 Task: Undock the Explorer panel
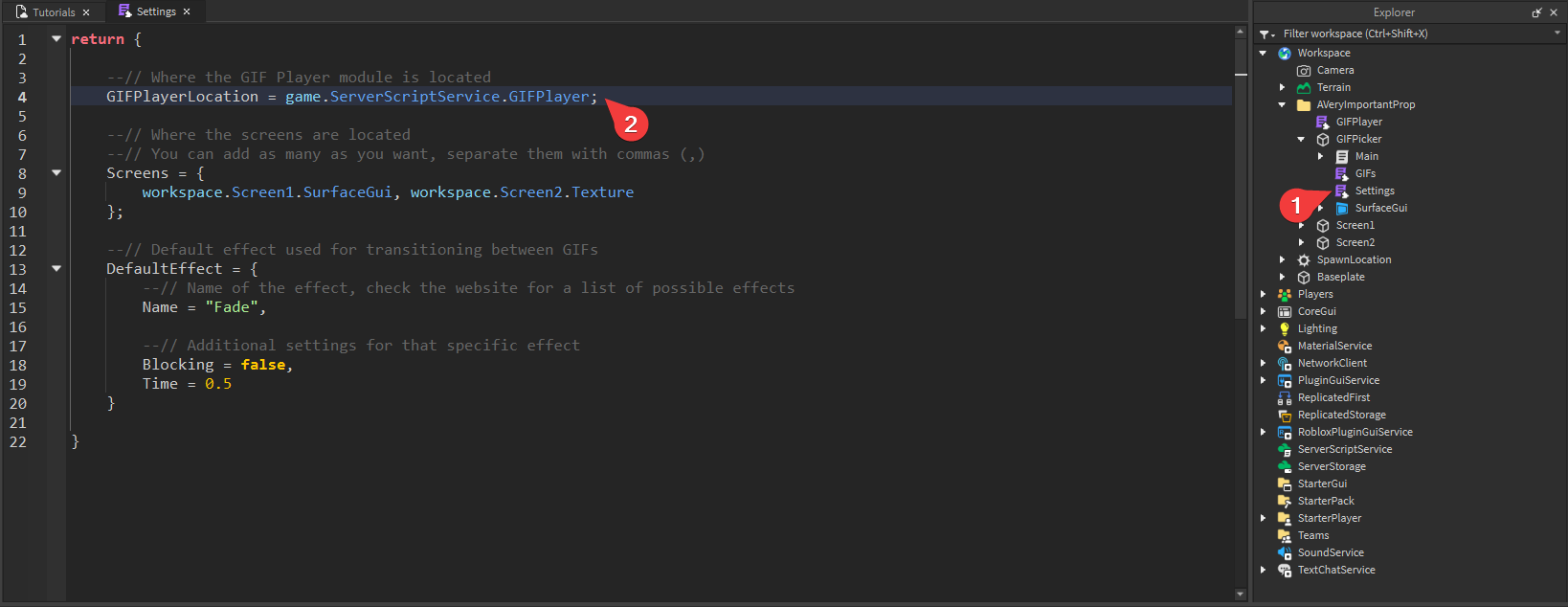click(1536, 12)
